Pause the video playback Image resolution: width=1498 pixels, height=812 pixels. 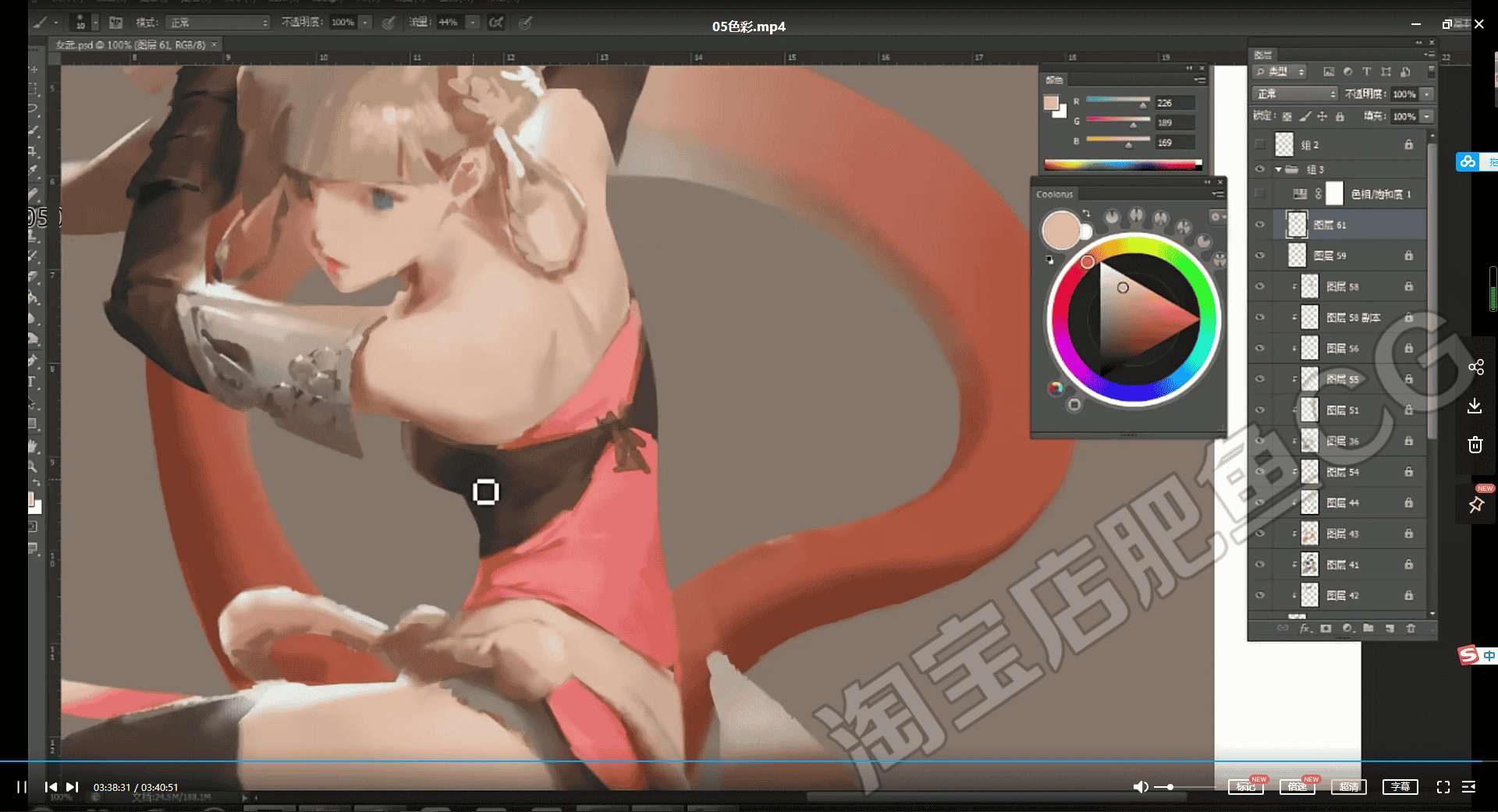pos(22,787)
